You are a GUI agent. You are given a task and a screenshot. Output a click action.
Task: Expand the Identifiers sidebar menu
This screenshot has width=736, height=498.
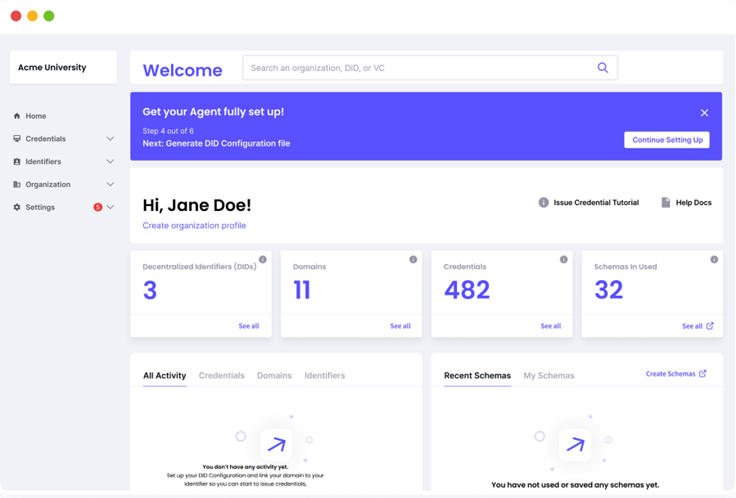click(x=110, y=162)
